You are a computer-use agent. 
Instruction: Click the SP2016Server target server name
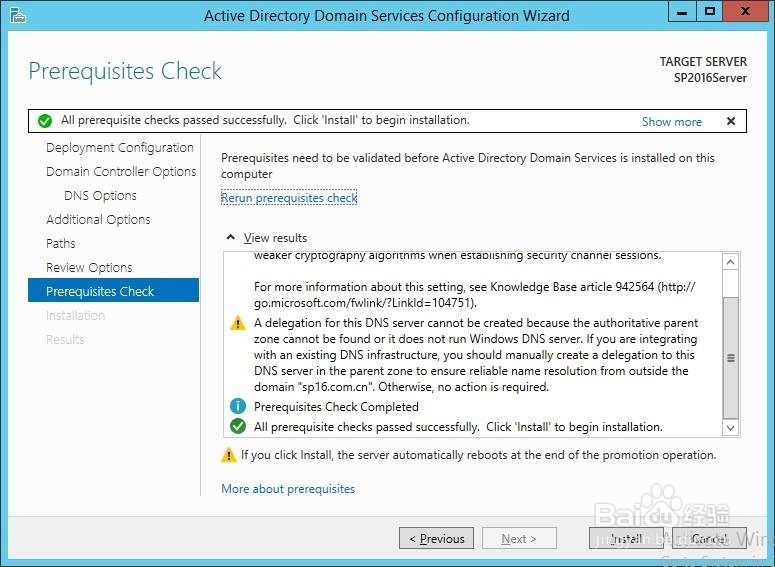coord(710,78)
